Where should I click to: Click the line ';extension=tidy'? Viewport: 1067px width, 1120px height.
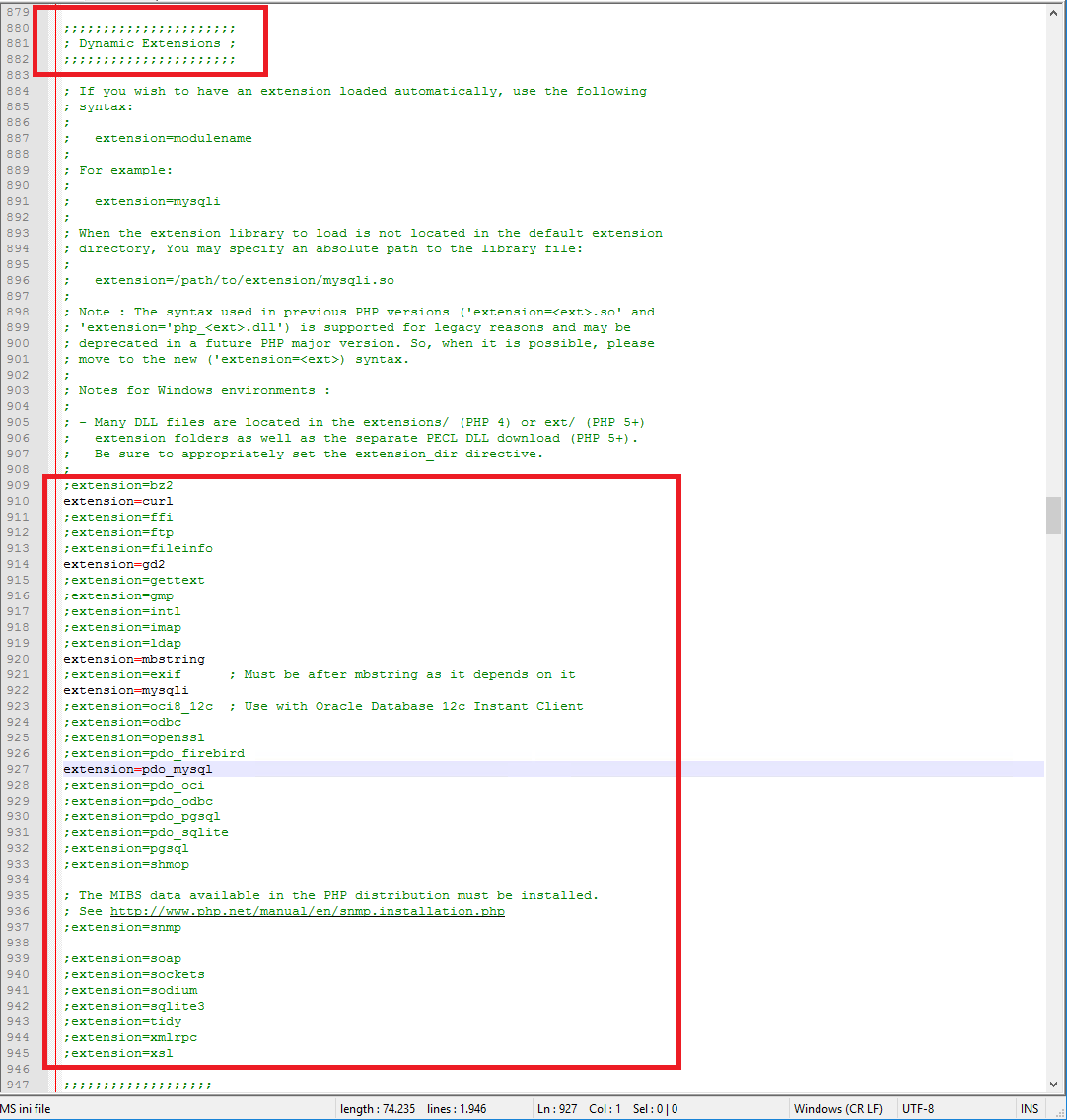coord(122,1022)
